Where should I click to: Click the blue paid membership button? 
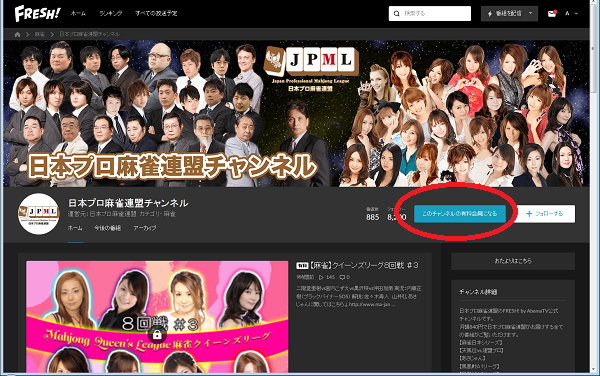point(460,214)
